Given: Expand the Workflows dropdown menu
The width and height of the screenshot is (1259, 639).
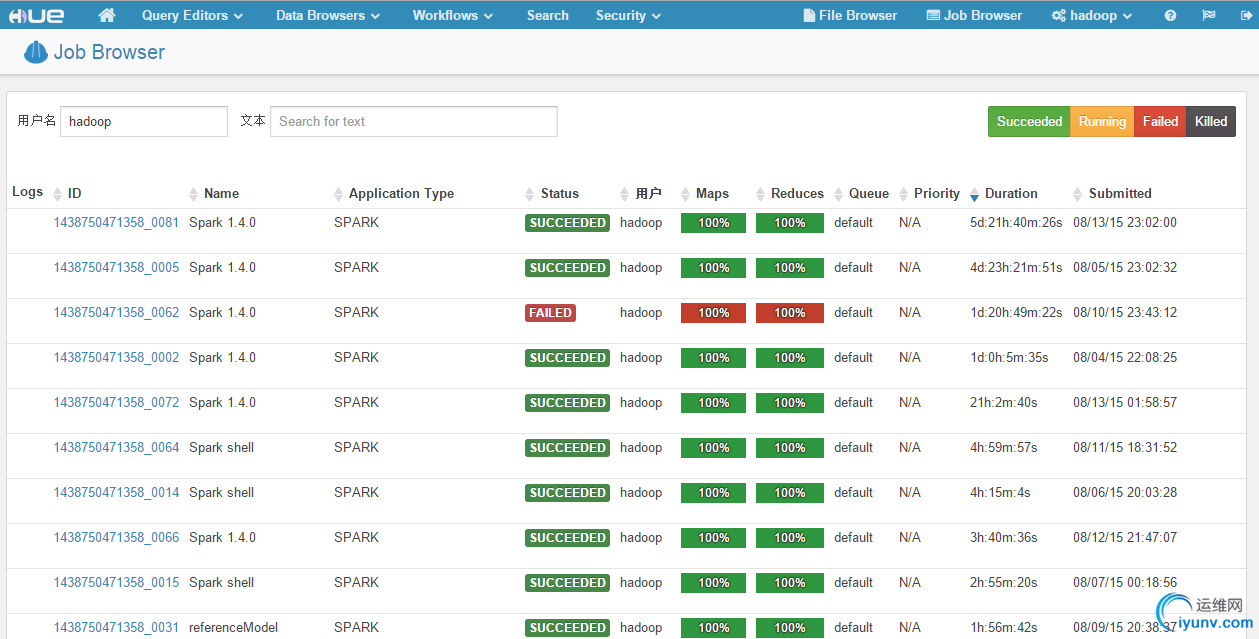Looking at the screenshot, I should point(453,15).
